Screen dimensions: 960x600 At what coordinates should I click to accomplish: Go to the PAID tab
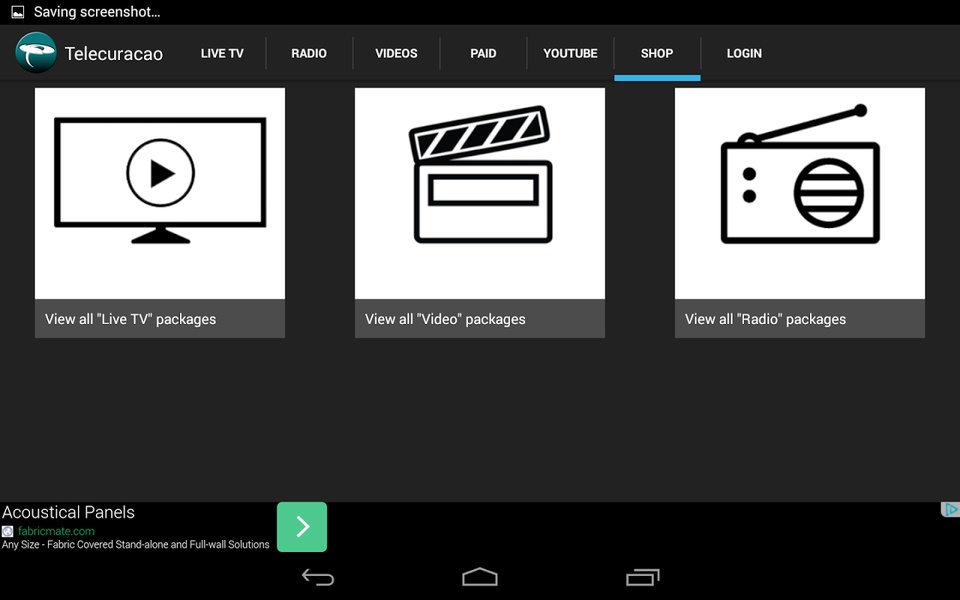tap(483, 53)
